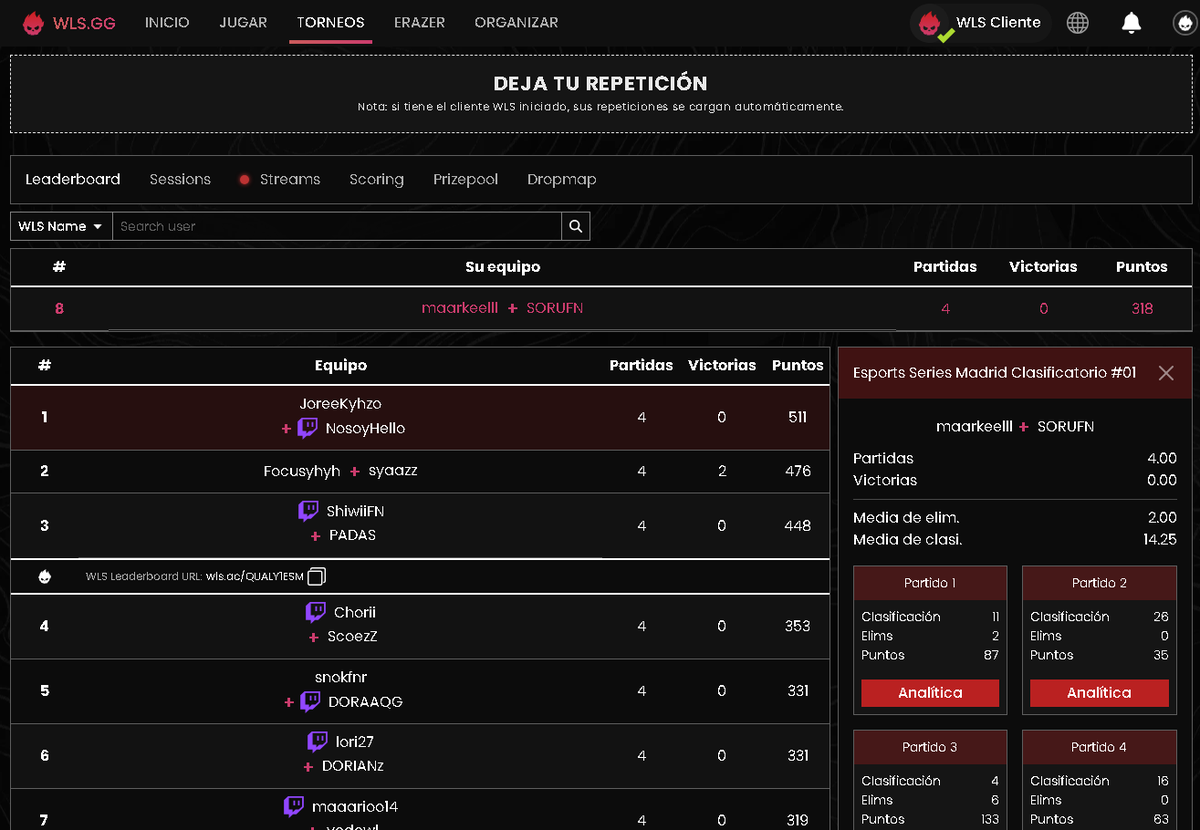Open the user profile avatar icon
The height and width of the screenshot is (830, 1200).
pyautogui.click(x=1184, y=23)
